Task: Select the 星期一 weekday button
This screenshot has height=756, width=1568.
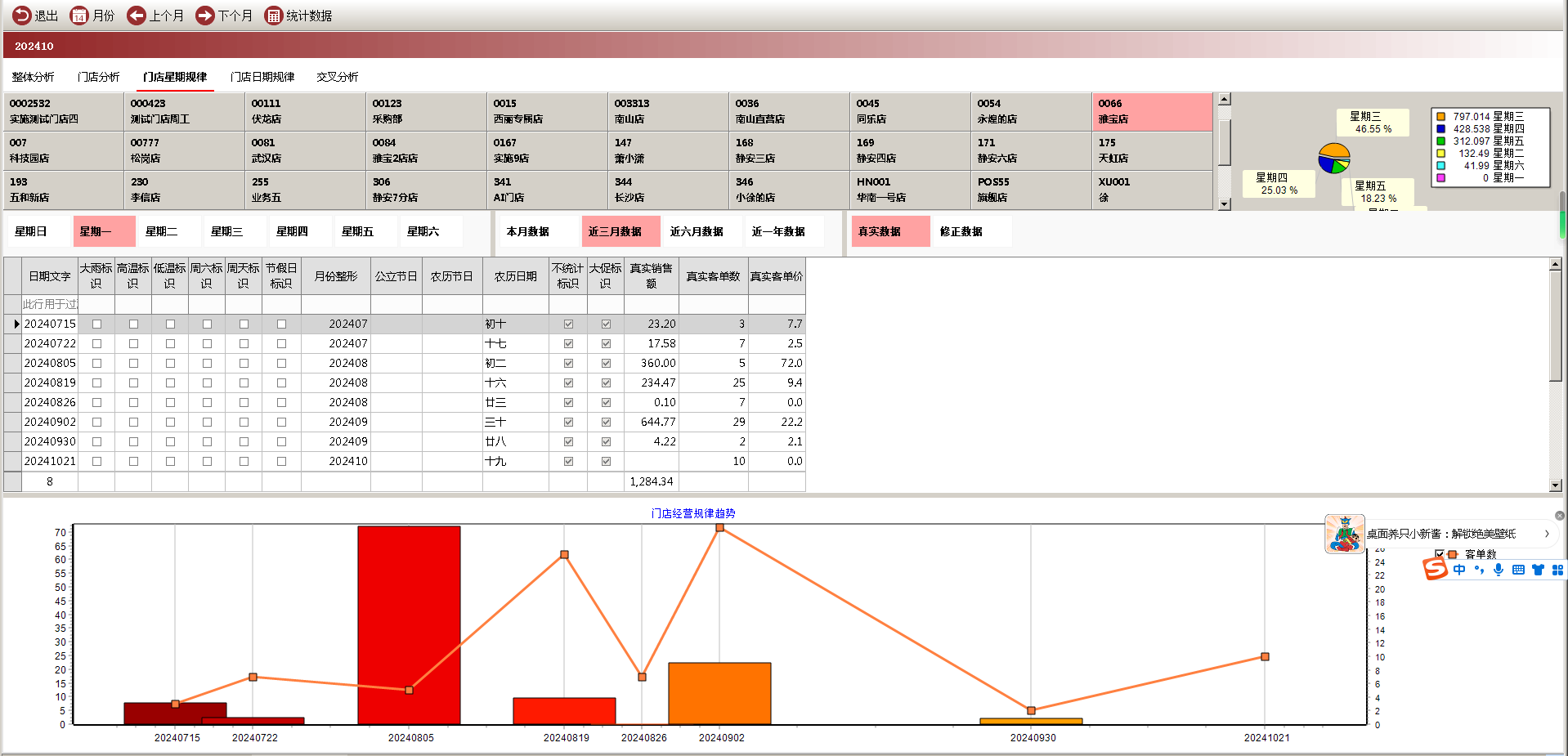Action: 104,231
